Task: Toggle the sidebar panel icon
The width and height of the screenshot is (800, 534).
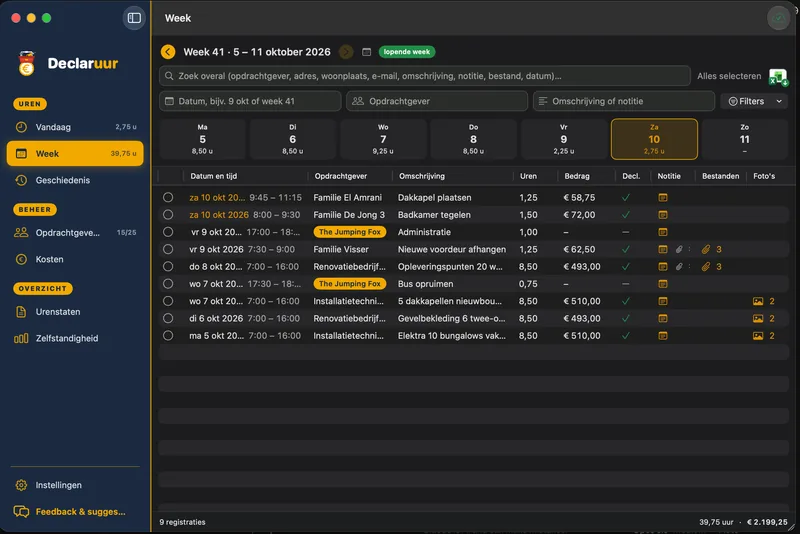Action: coord(134,18)
